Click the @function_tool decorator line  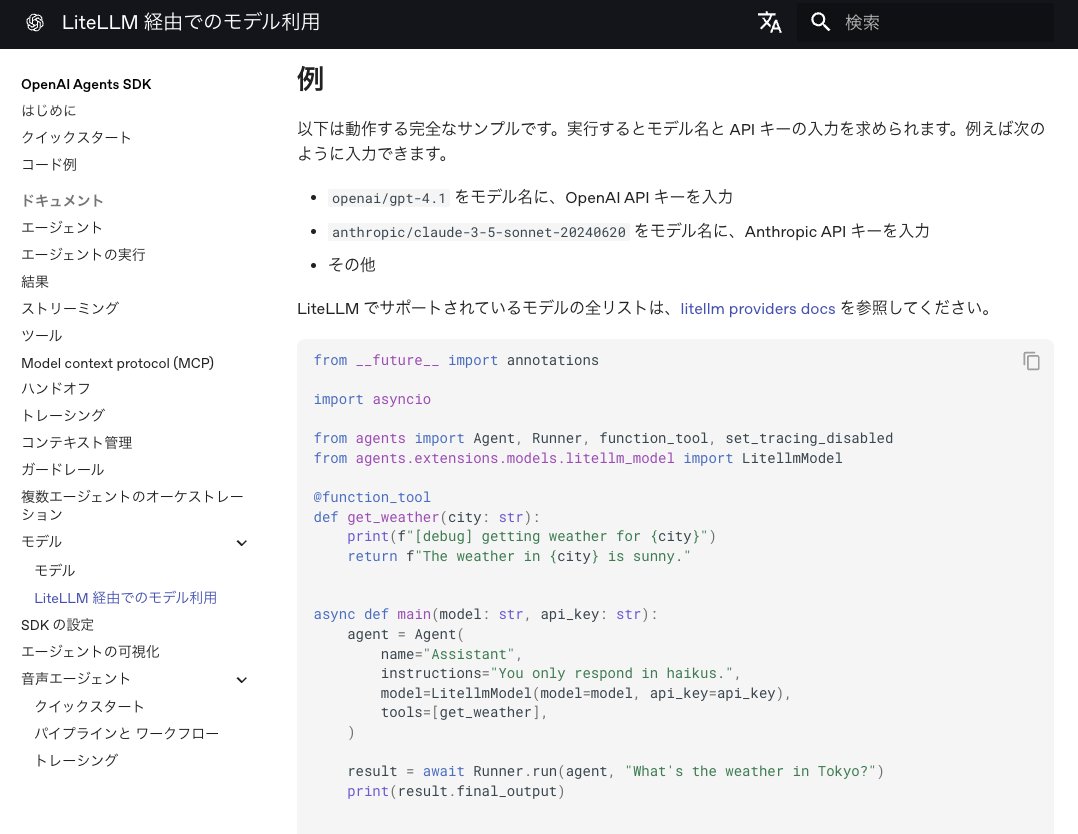click(372, 497)
